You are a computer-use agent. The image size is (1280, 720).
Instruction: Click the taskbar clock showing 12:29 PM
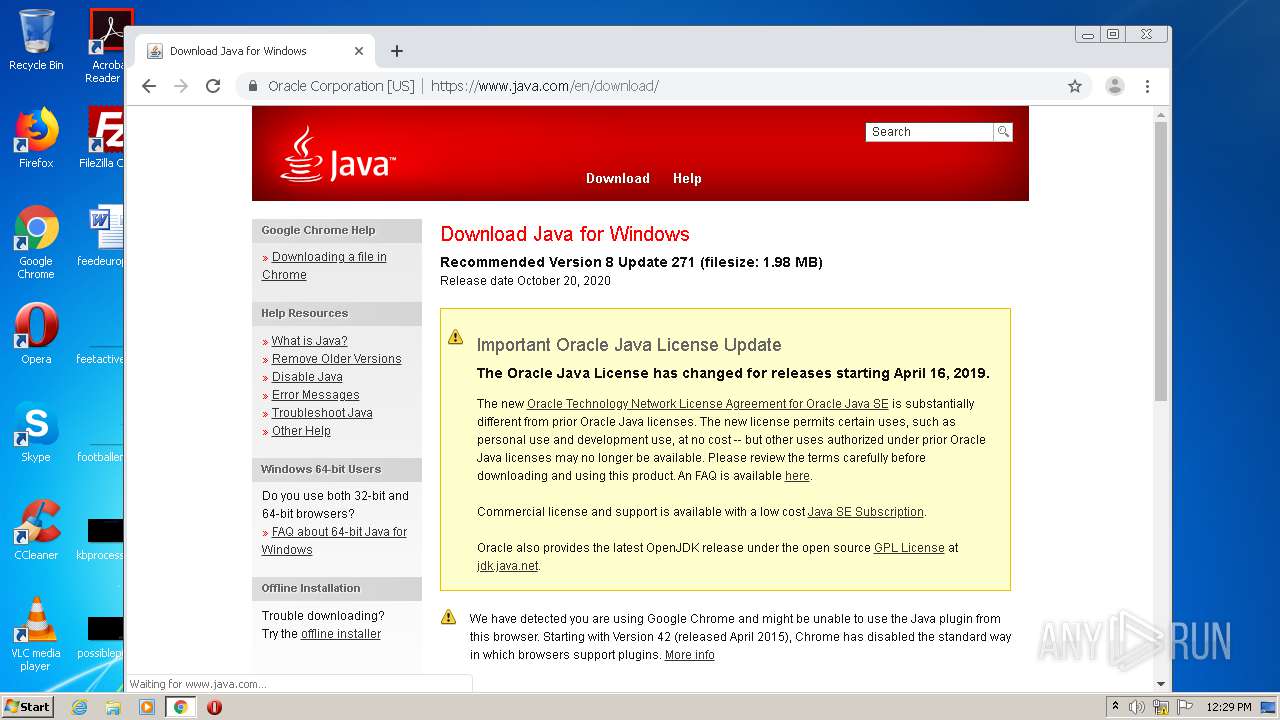click(x=1229, y=707)
